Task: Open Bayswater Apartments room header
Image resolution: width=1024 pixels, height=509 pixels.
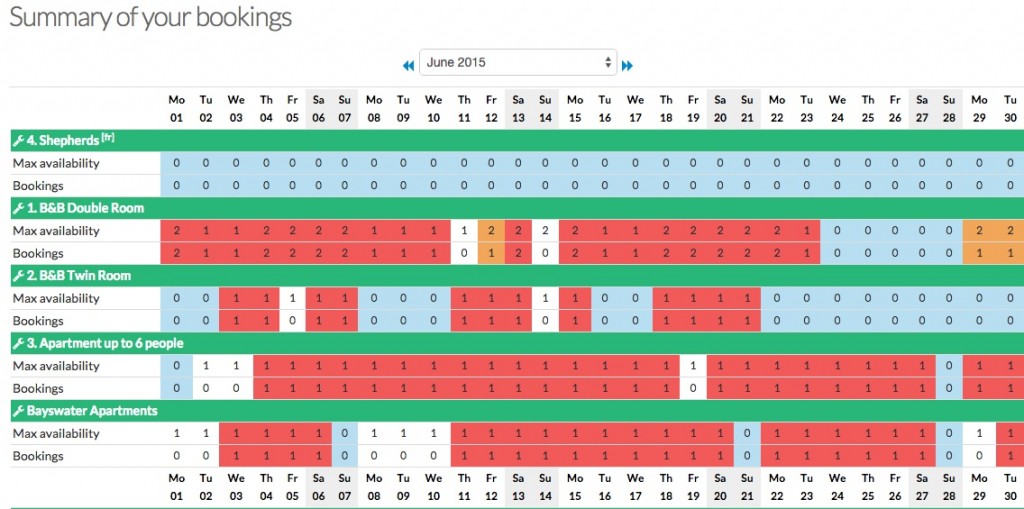Action: tap(92, 411)
